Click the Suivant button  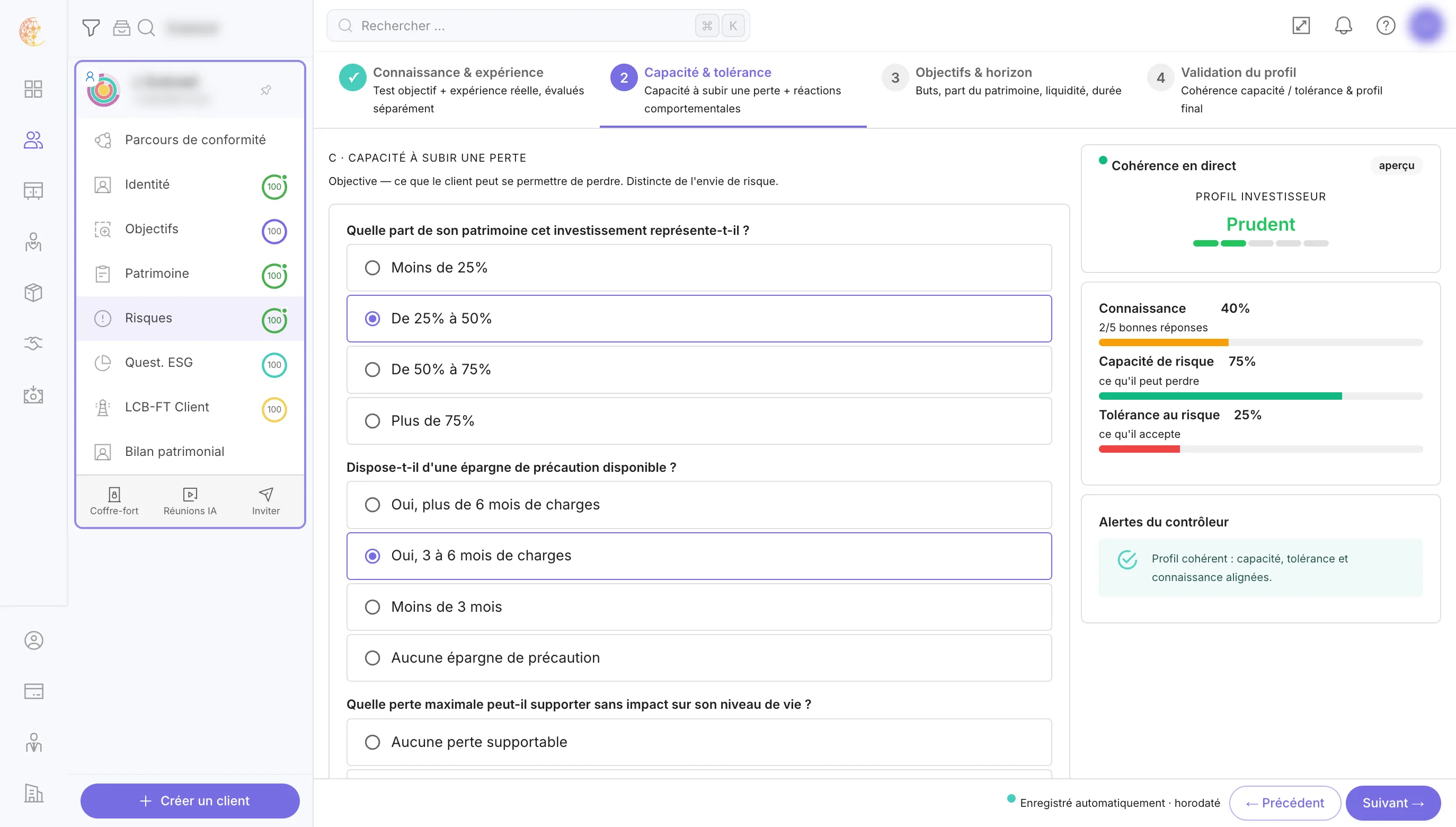(1392, 803)
